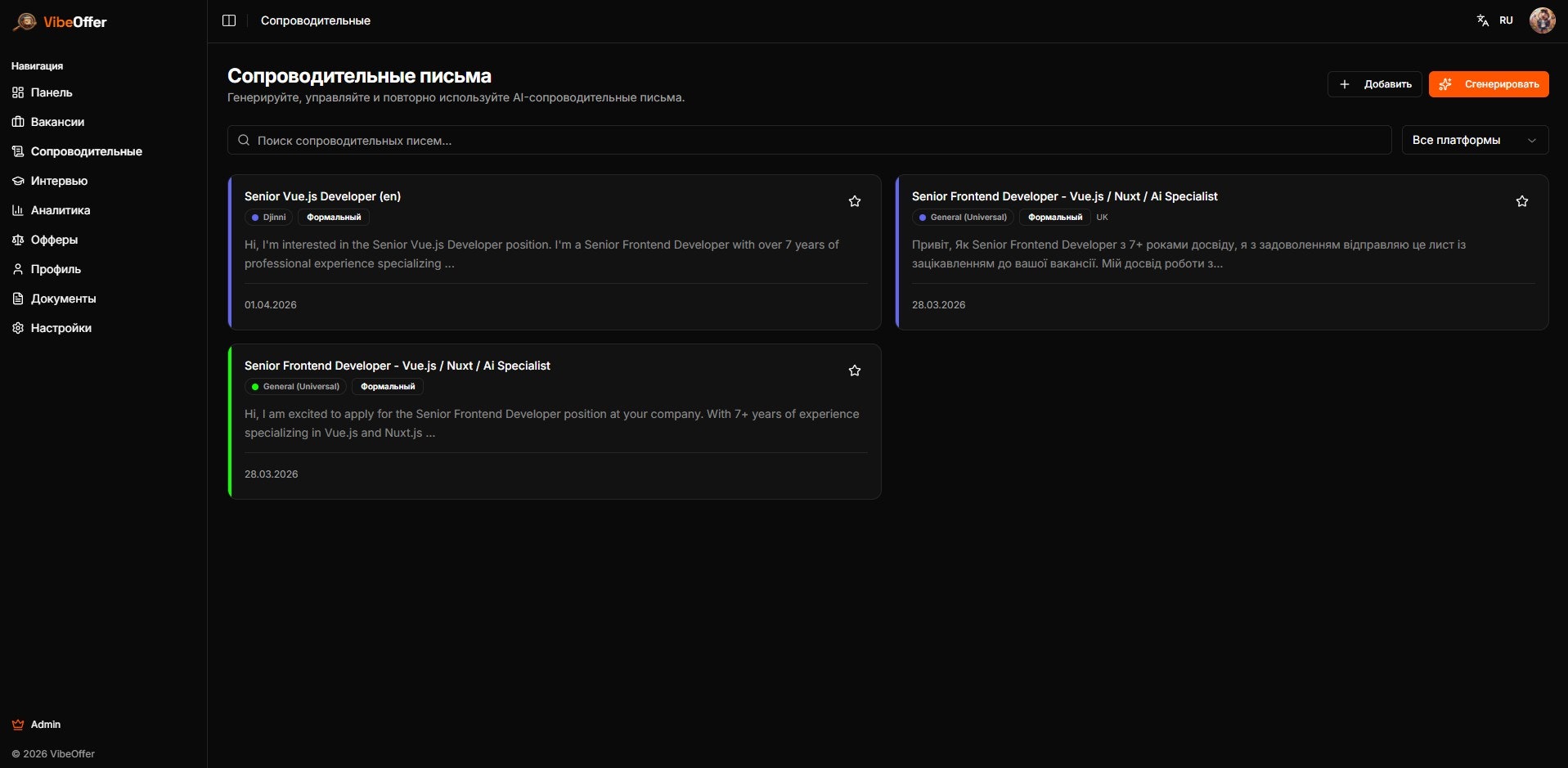Click the General (Universal) badge beside UK

(963, 218)
